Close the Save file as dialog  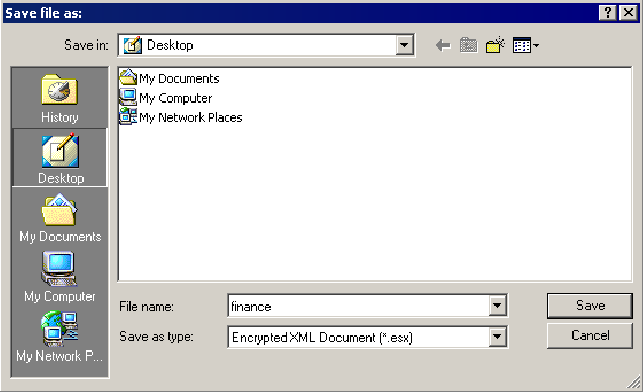tap(628, 13)
